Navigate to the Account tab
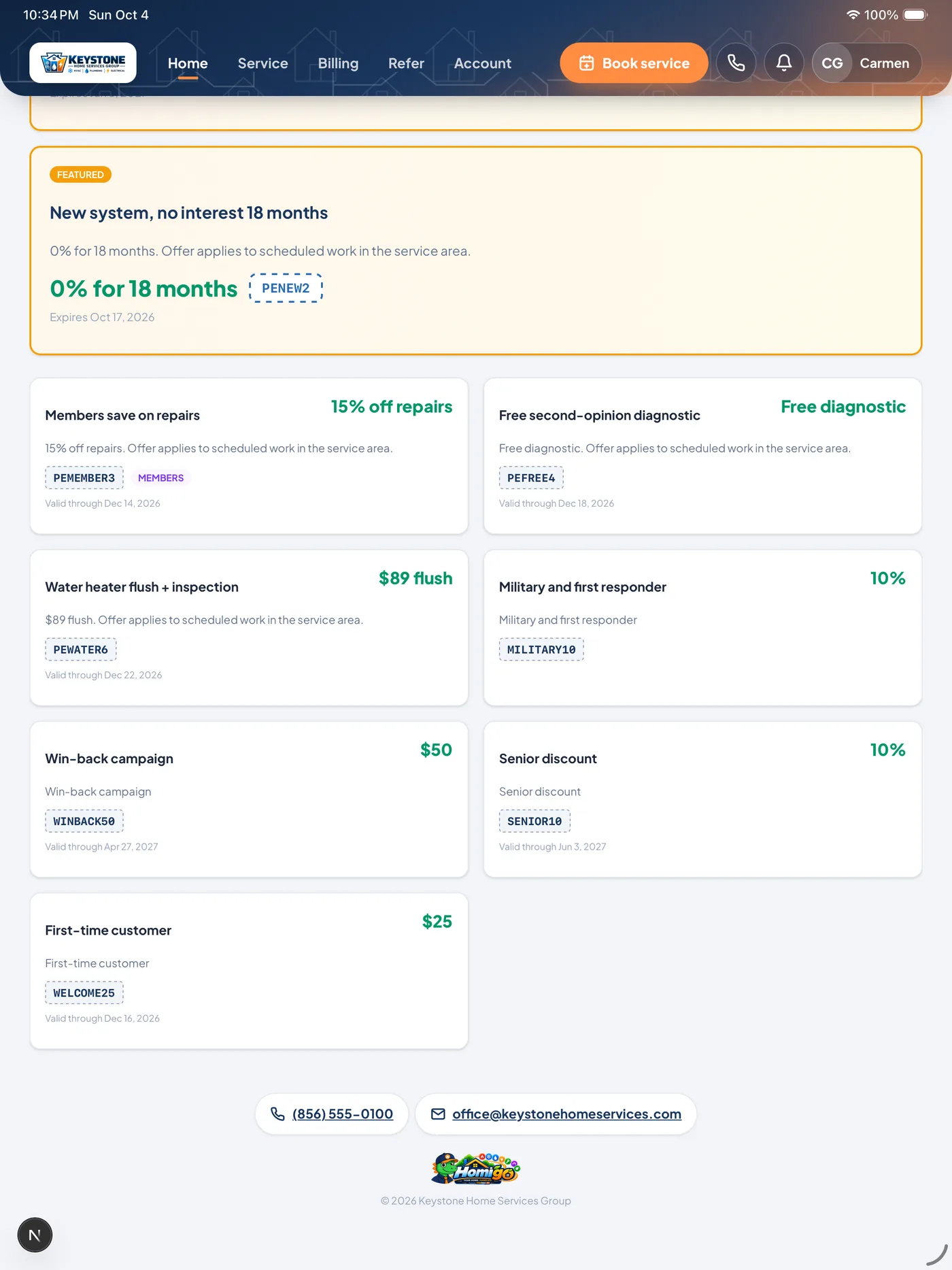952x1270 pixels. (483, 63)
